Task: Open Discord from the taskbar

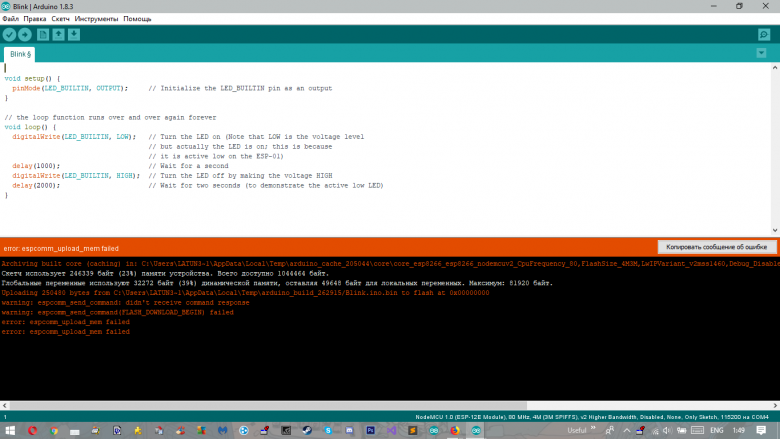Action: [x=349, y=431]
